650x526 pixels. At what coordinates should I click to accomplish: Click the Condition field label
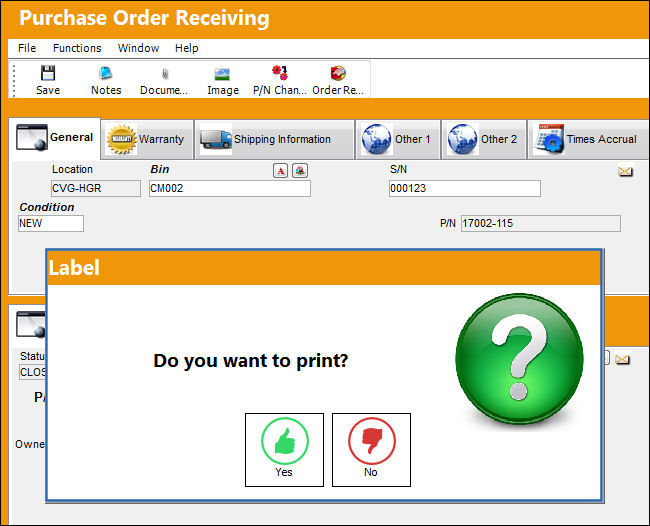click(x=47, y=207)
